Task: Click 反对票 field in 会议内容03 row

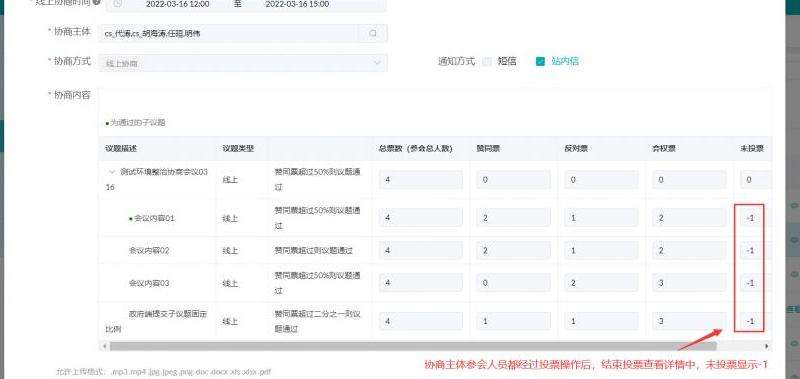Action: [601, 283]
